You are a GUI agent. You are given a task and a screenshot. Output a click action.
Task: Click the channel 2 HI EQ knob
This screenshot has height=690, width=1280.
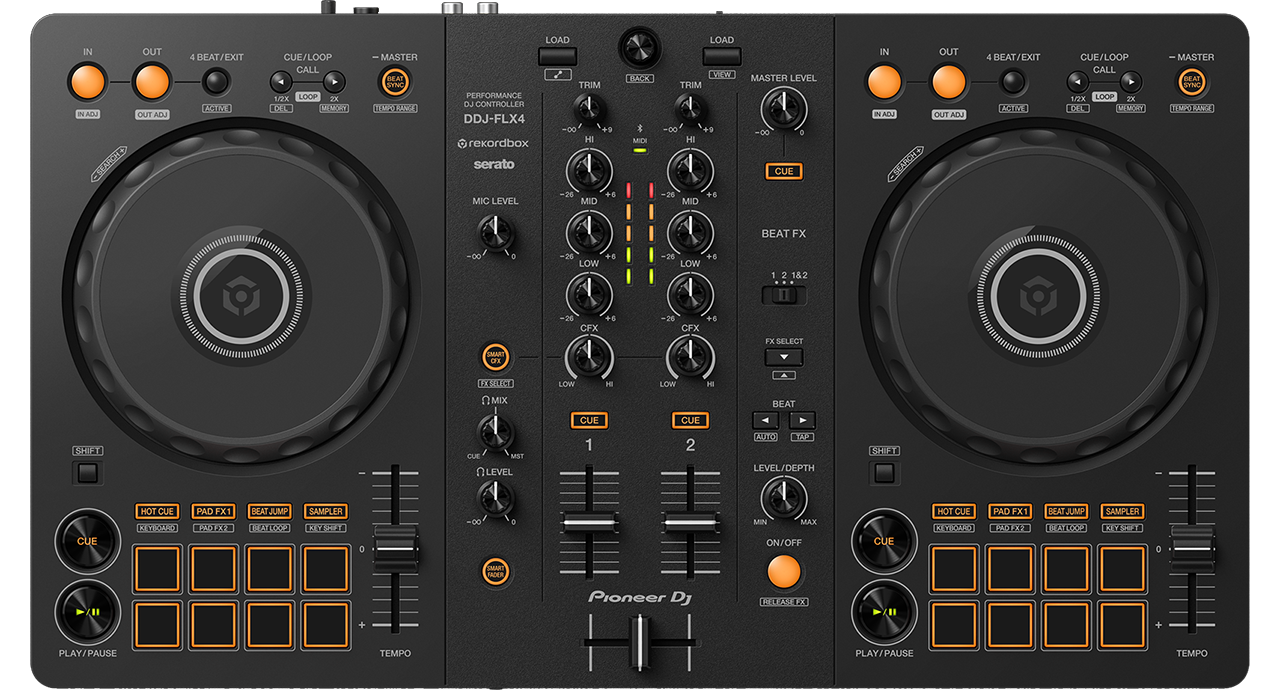(x=690, y=171)
